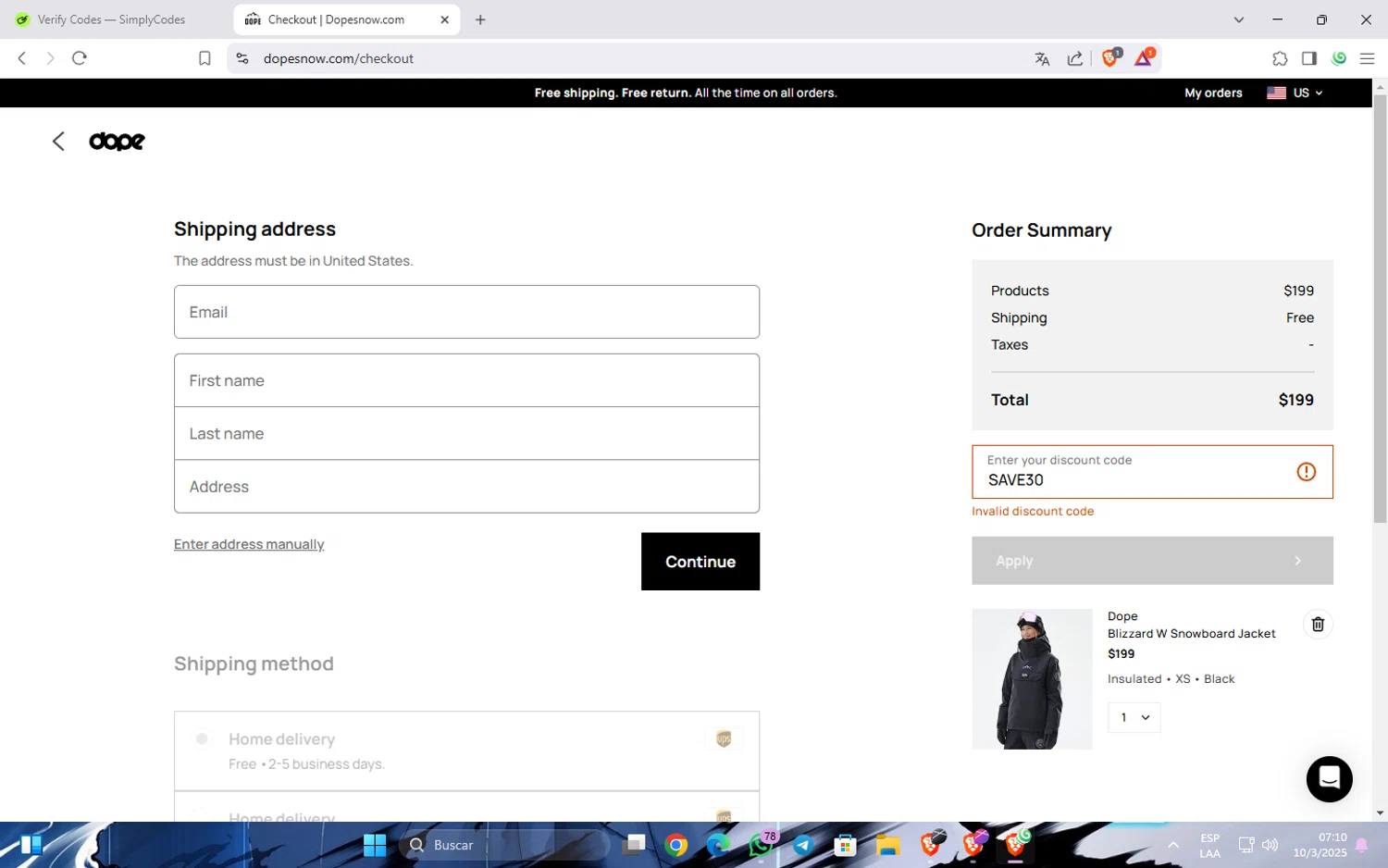Image resolution: width=1388 pixels, height=868 pixels.
Task: Open Google Chrome from the taskbar
Action: point(676,845)
